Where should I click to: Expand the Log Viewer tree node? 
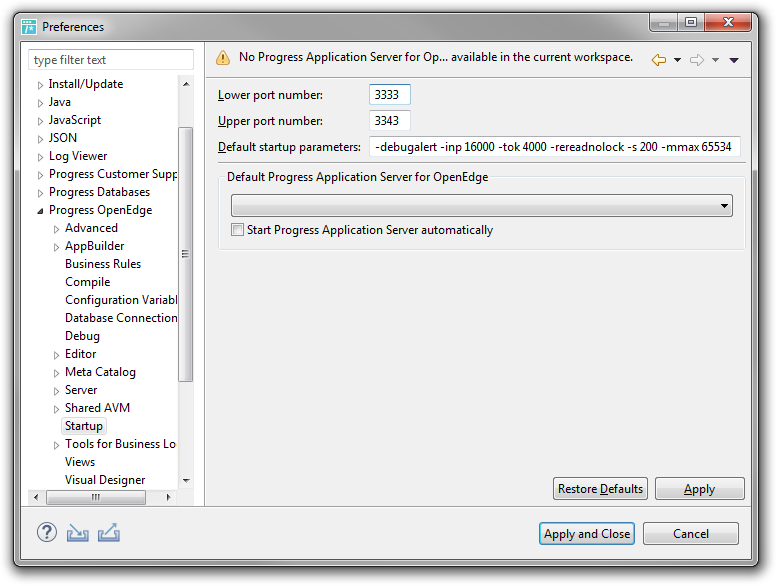pos(40,157)
